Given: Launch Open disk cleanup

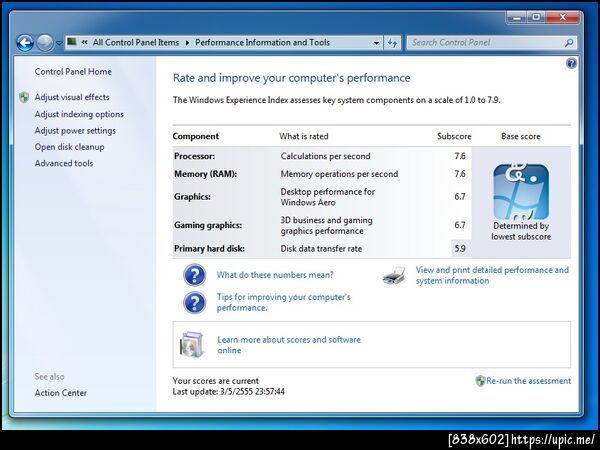Looking at the screenshot, I should point(69,147).
